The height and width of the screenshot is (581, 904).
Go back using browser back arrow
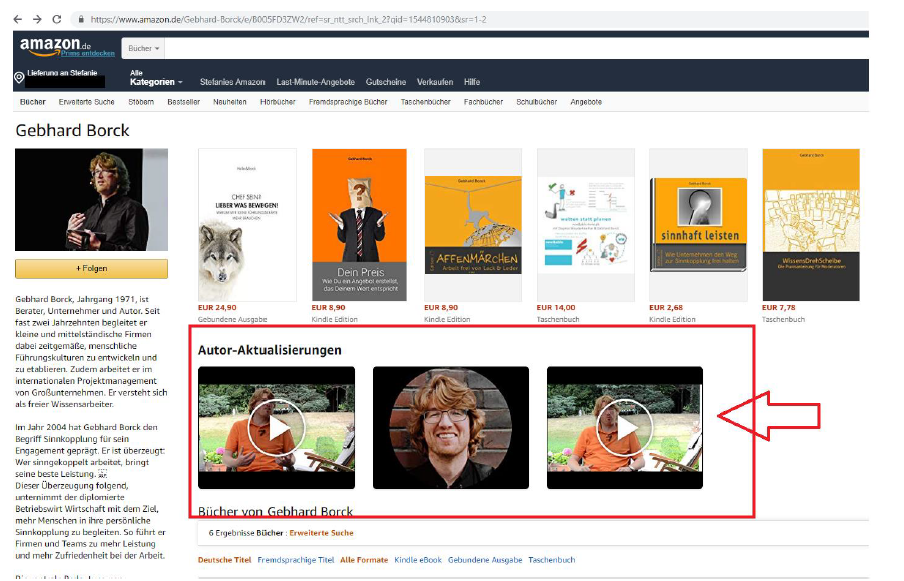pos(18,20)
